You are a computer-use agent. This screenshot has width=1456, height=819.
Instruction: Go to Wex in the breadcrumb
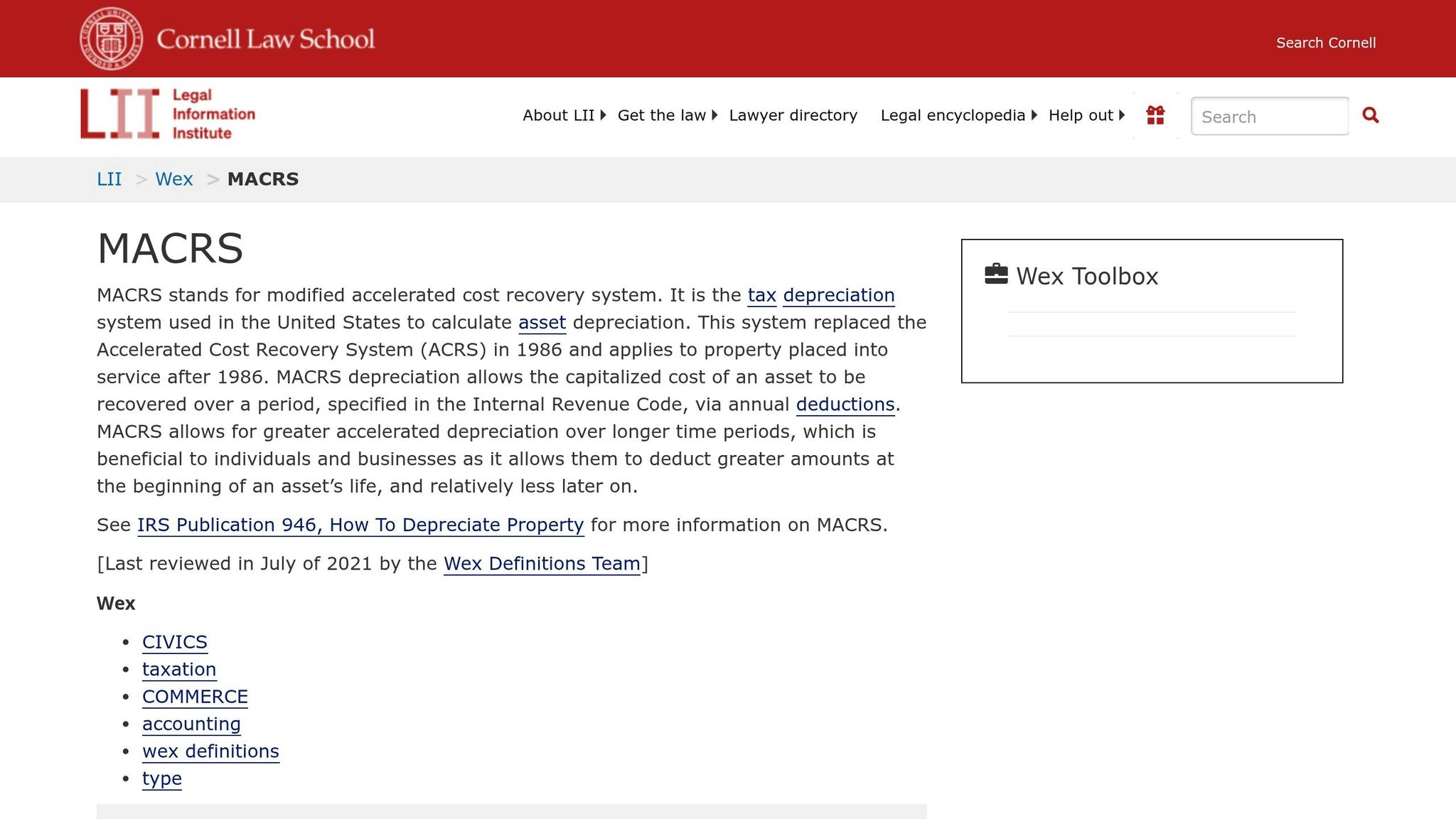click(174, 179)
